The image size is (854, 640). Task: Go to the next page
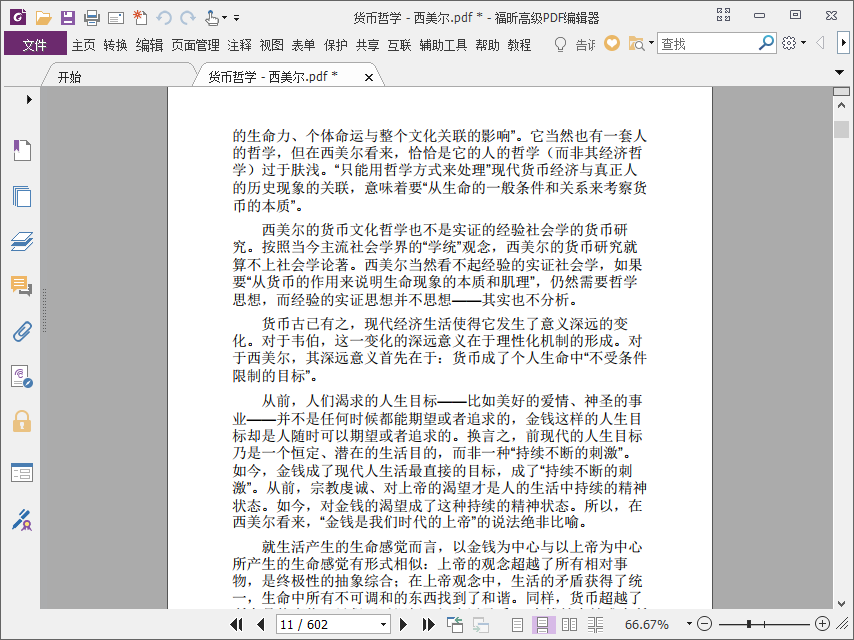point(404,624)
